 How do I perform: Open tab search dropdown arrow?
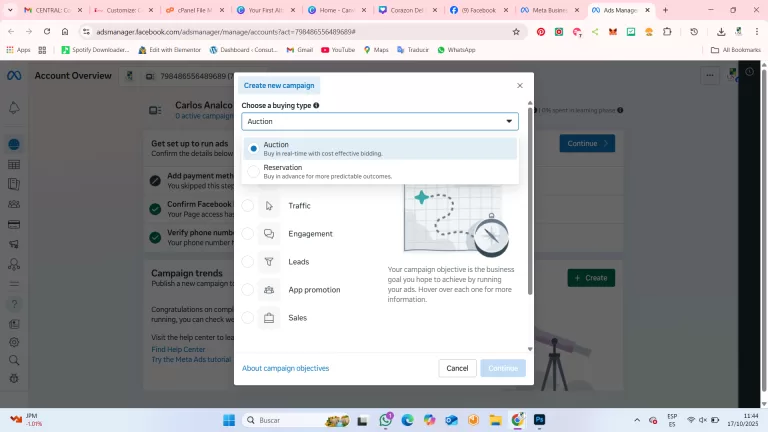(x=10, y=10)
